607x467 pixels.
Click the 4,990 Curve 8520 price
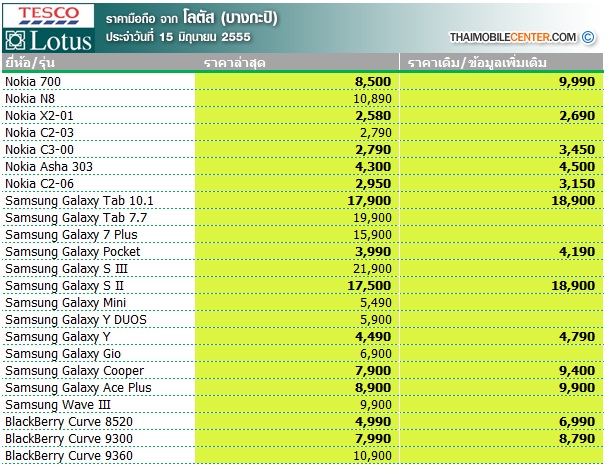[373, 423]
